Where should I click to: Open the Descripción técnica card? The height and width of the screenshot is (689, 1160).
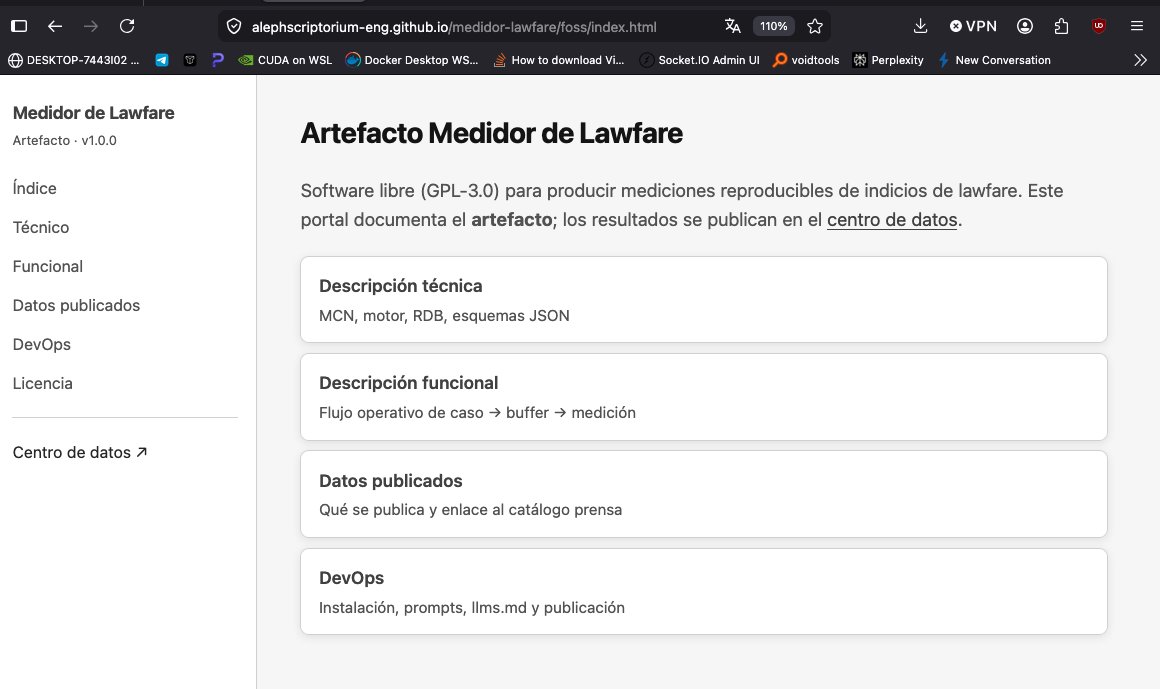pos(704,300)
